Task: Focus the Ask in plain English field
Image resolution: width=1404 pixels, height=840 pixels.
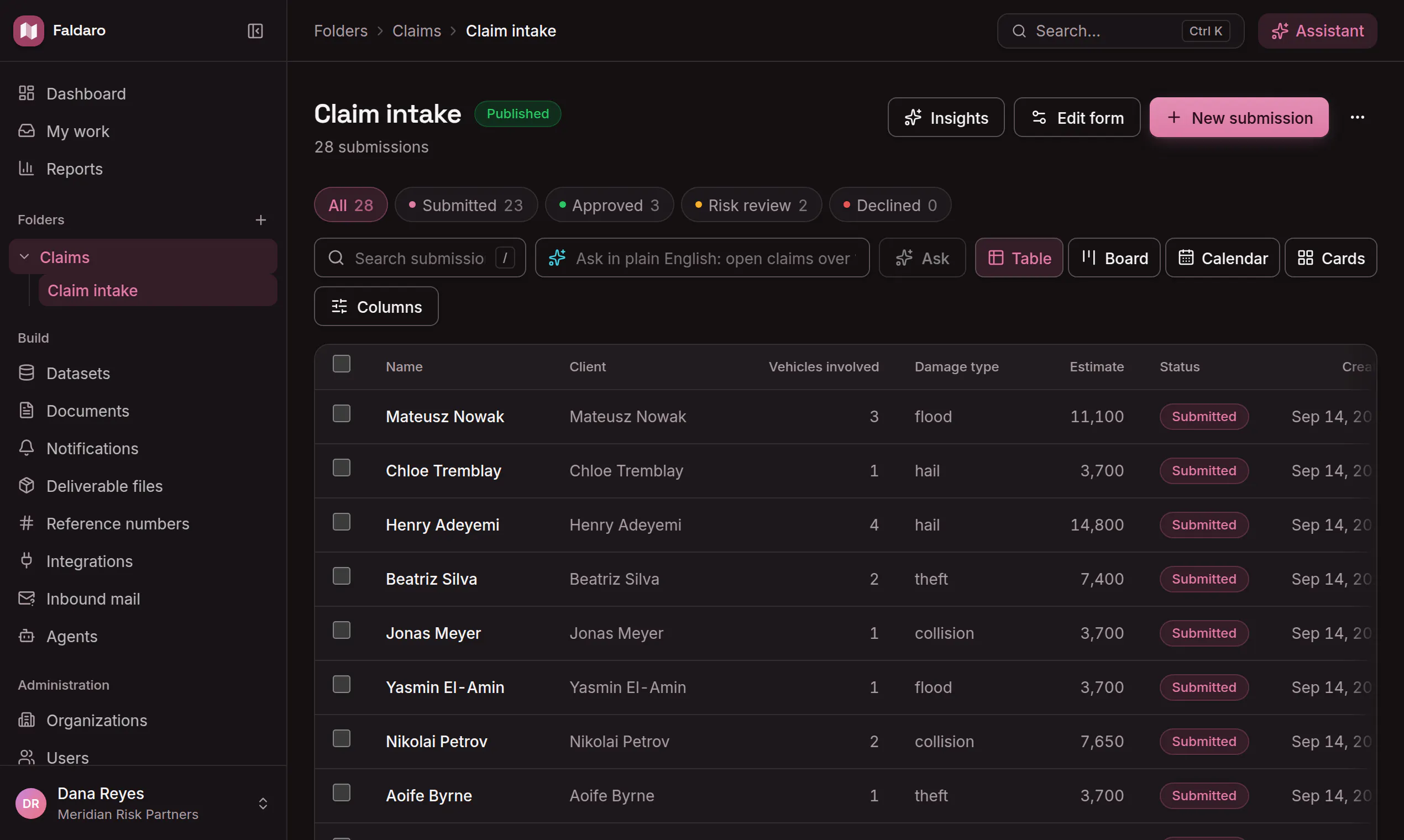Action: coord(702,258)
